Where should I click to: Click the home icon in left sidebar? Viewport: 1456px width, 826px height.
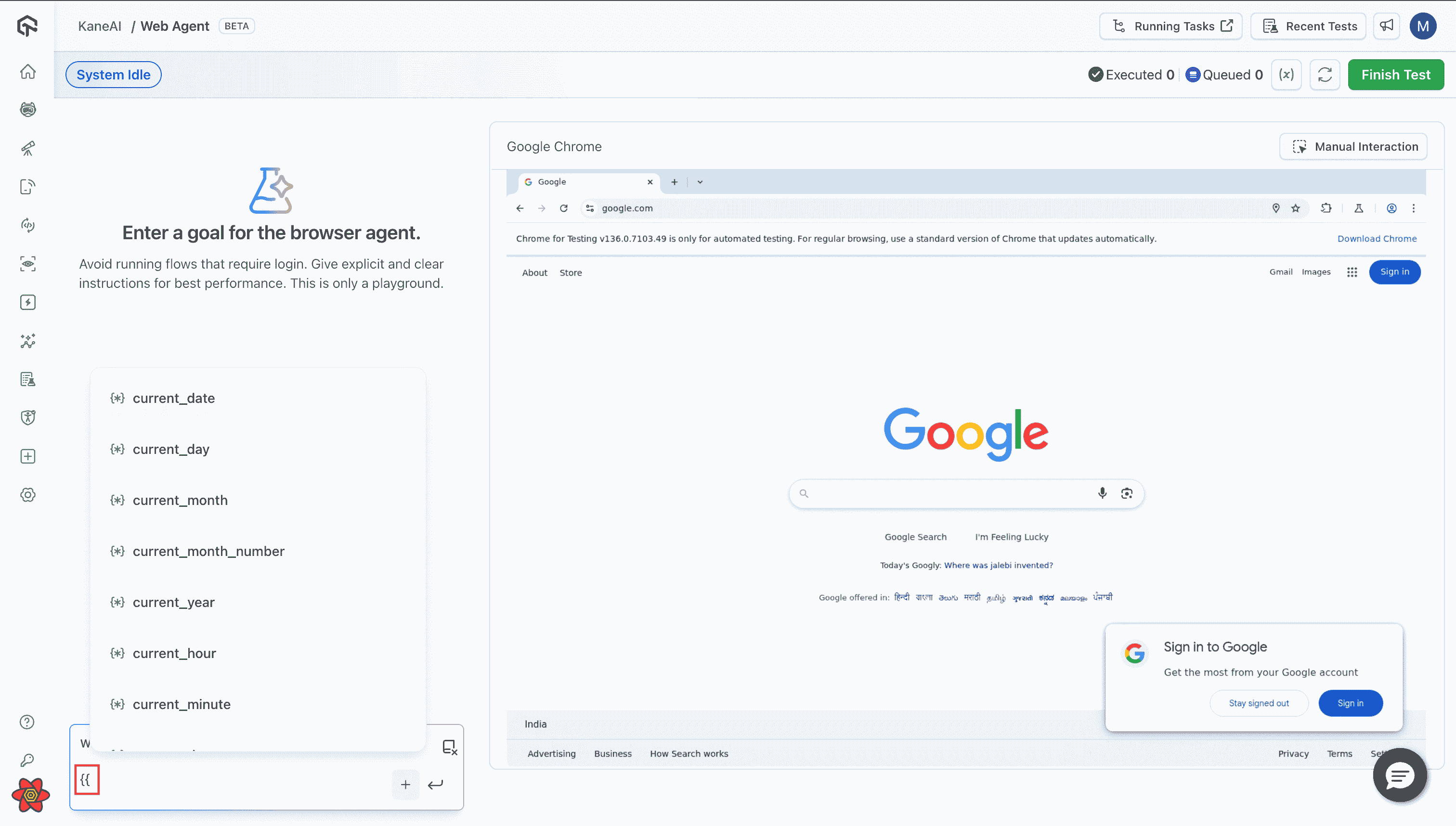(x=28, y=72)
